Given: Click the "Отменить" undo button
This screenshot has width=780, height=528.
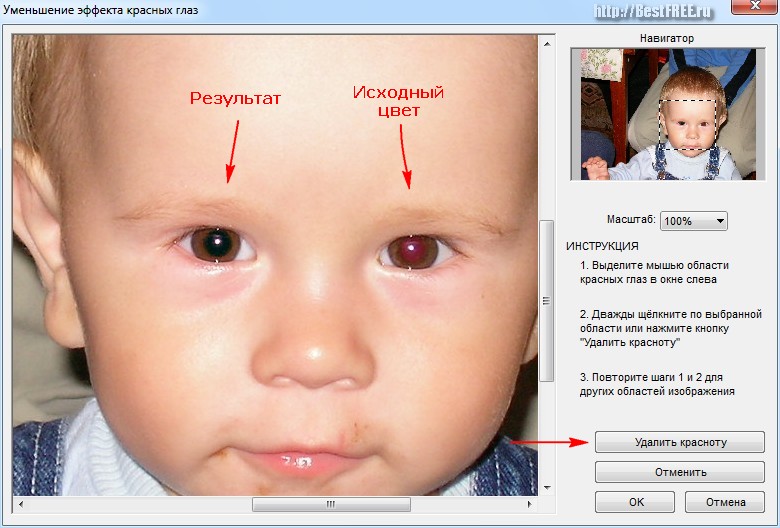Looking at the screenshot, I should 680,472.
